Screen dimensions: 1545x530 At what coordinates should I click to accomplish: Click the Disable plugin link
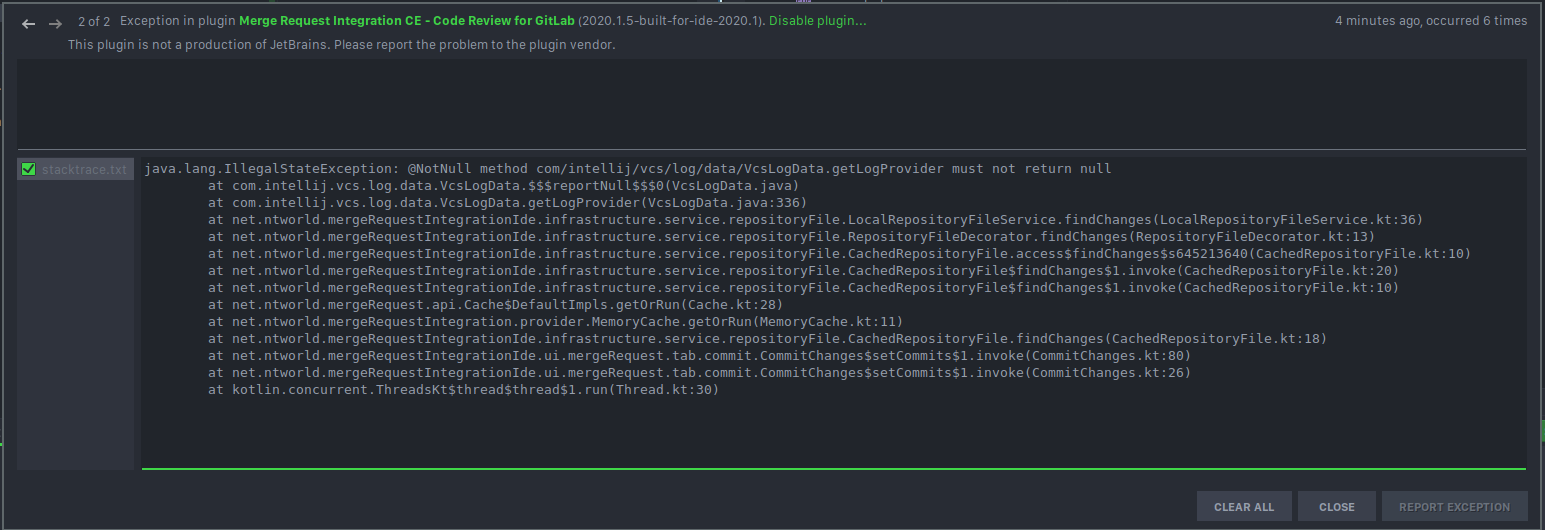tap(818, 21)
